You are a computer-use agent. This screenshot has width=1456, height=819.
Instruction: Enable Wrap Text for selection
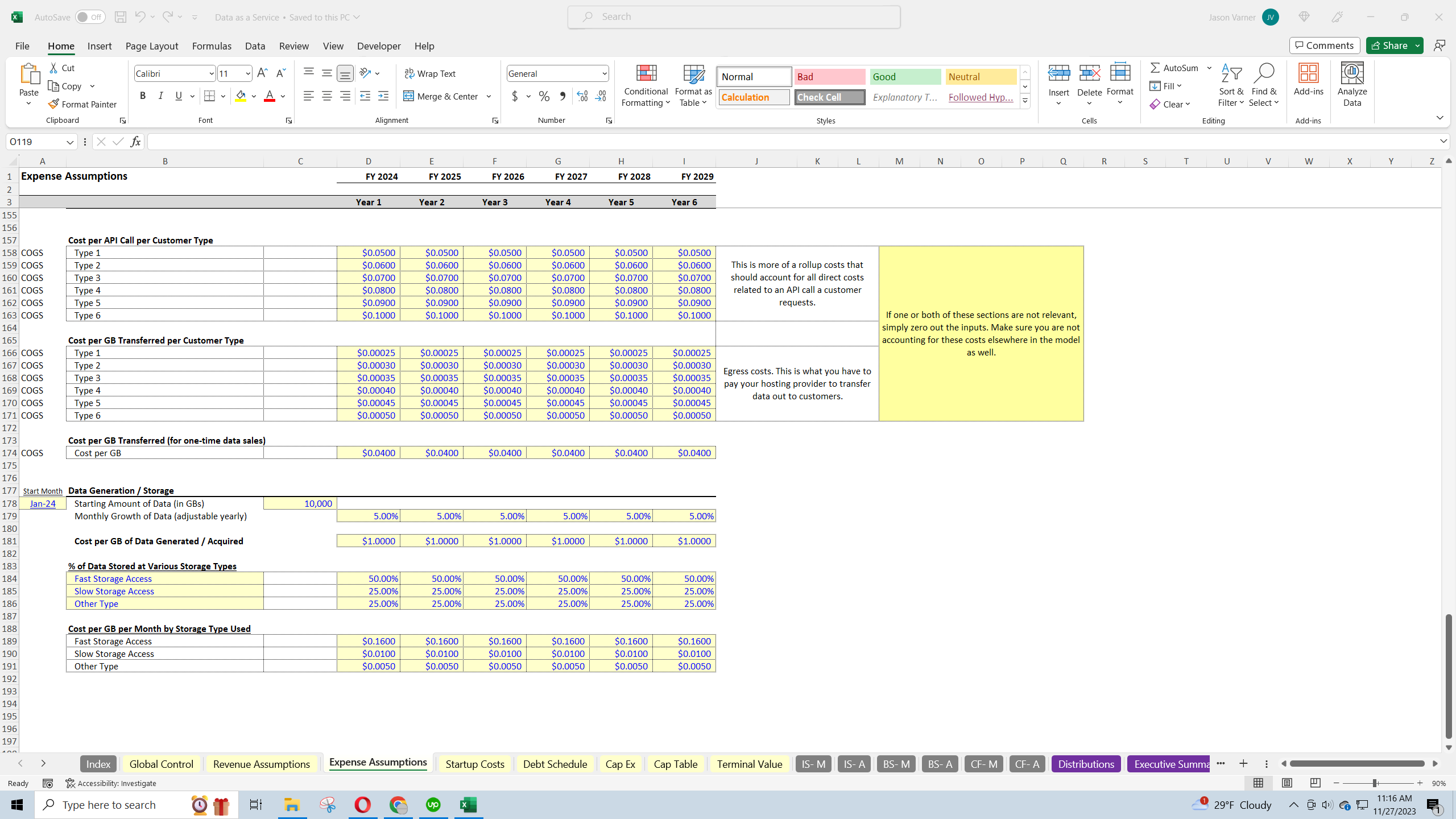point(431,73)
